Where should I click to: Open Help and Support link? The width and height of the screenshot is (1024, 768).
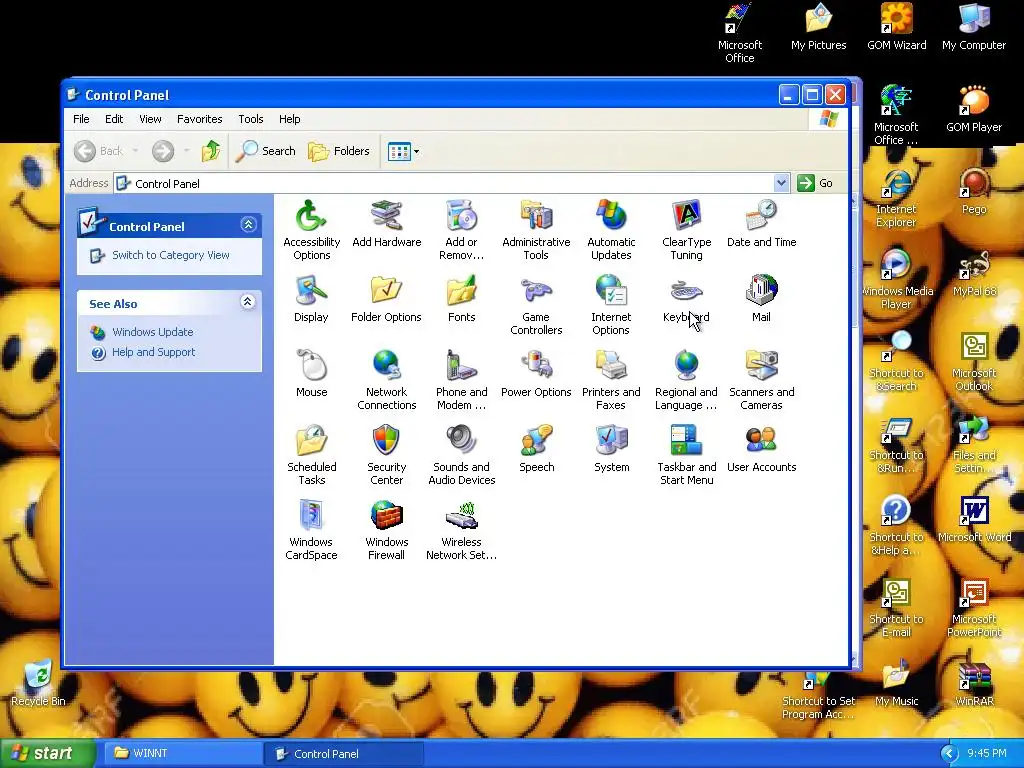pyautogui.click(x=153, y=353)
